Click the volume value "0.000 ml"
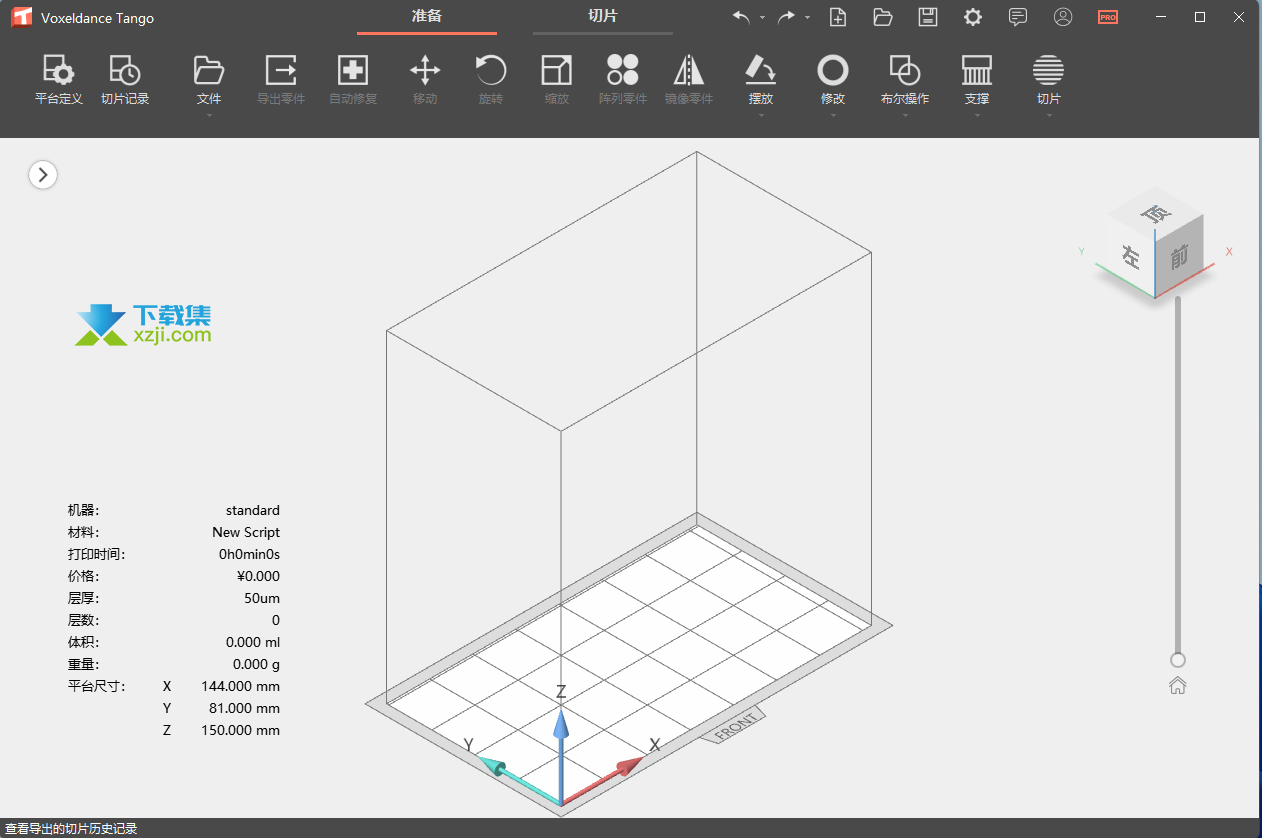This screenshot has height=838, width=1262. click(x=253, y=642)
